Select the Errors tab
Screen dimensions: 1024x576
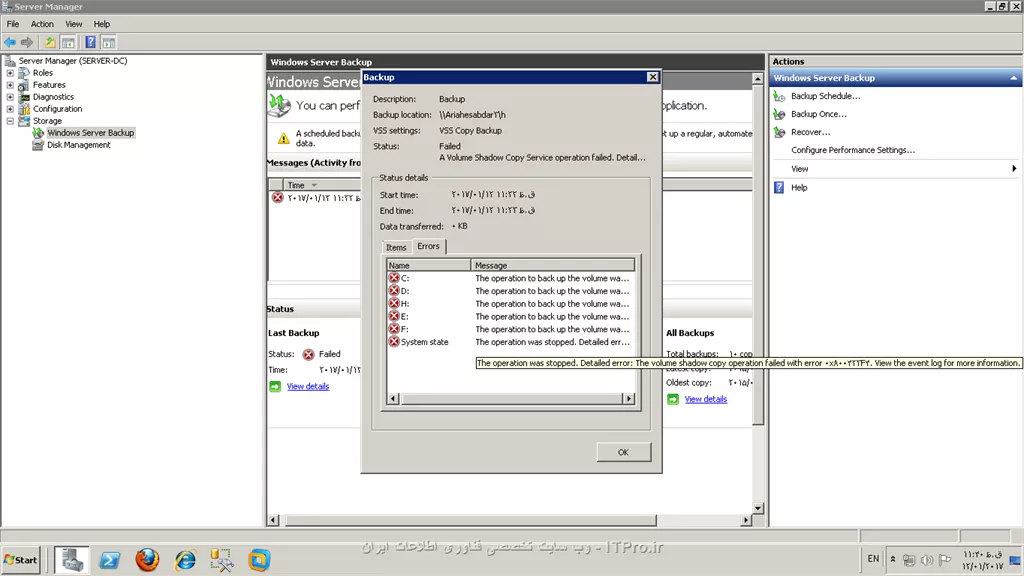(x=428, y=246)
